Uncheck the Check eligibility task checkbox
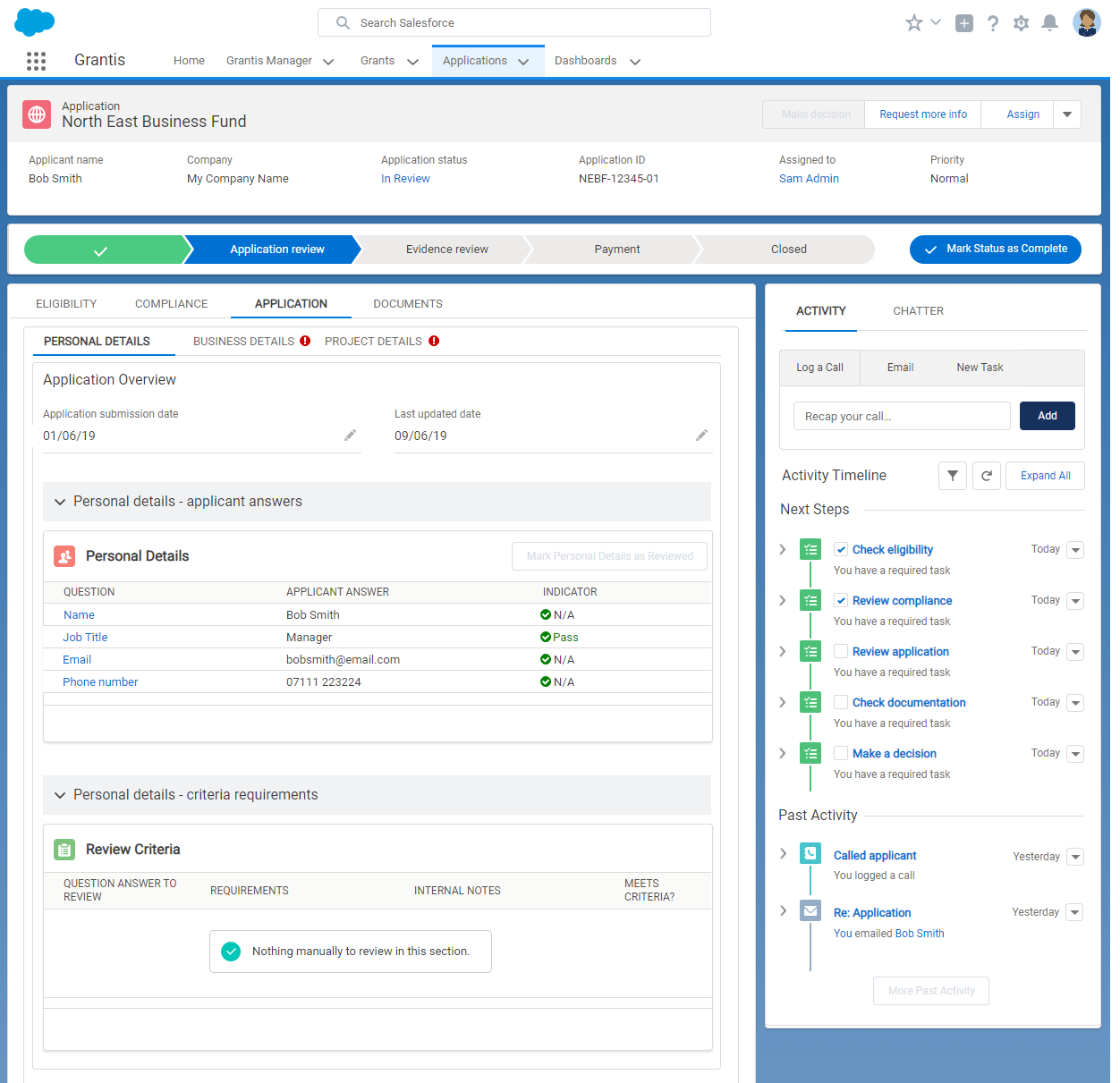The width and height of the screenshot is (1120, 1083). [x=841, y=549]
